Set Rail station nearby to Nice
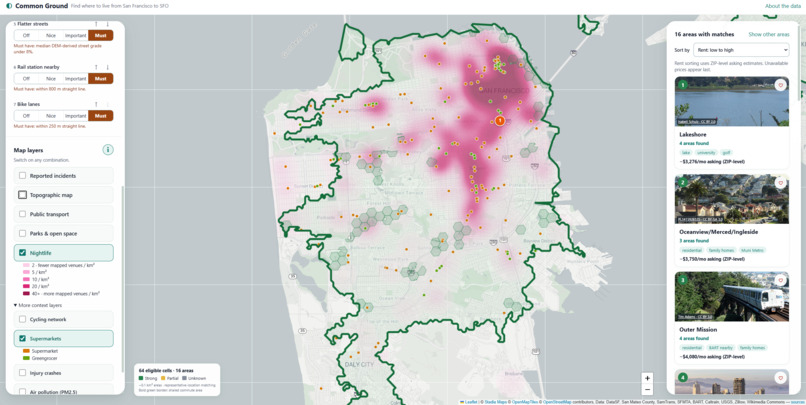The width and height of the screenshot is (806, 405). tap(51, 79)
